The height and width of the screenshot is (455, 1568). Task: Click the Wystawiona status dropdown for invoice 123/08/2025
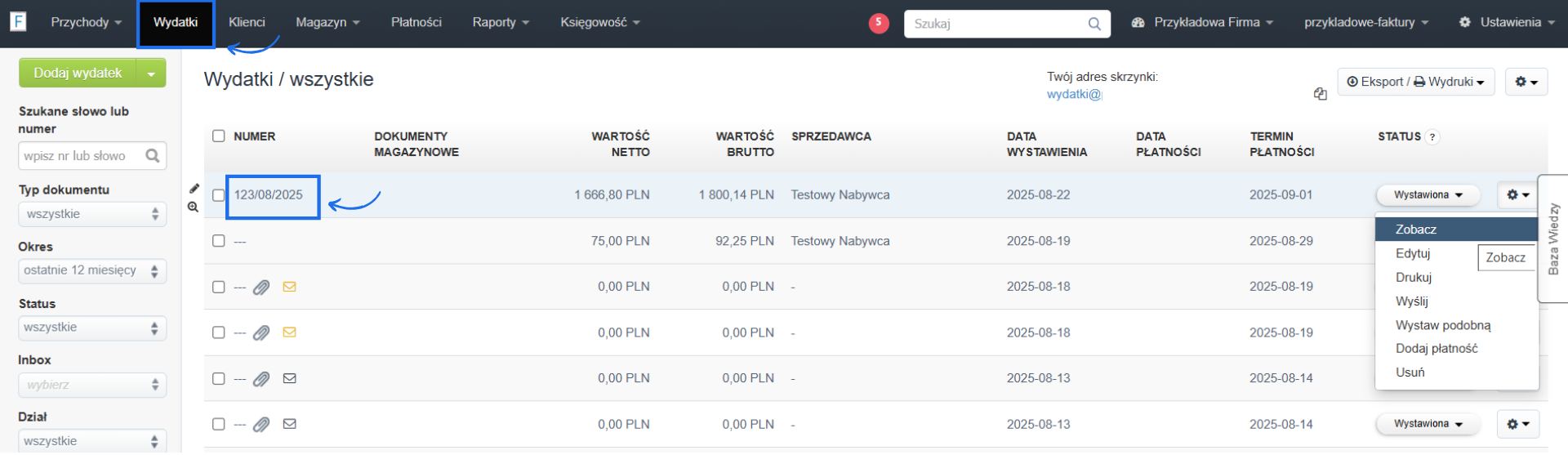1429,195
